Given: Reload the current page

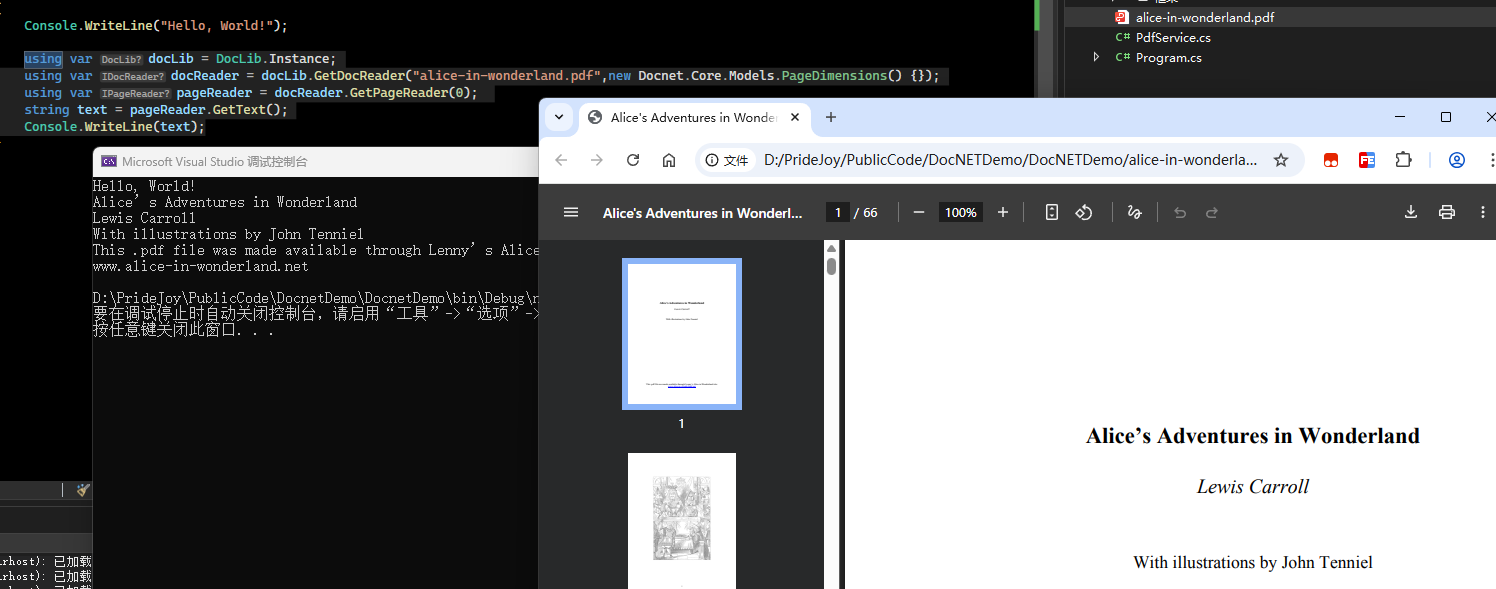Looking at the screenshot, I should click(x=633, y=159).
